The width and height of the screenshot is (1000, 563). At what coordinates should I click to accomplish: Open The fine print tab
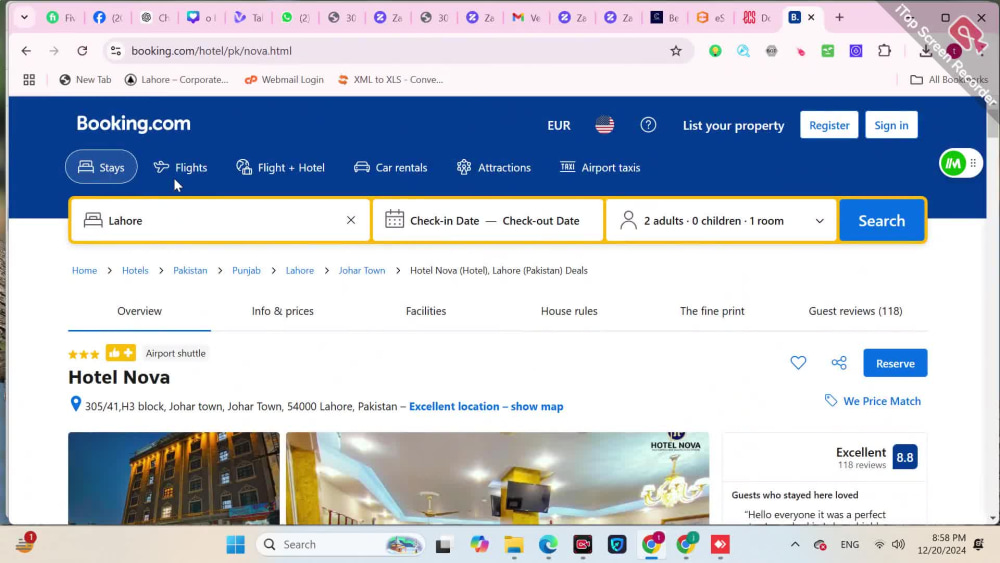(712, 311)
